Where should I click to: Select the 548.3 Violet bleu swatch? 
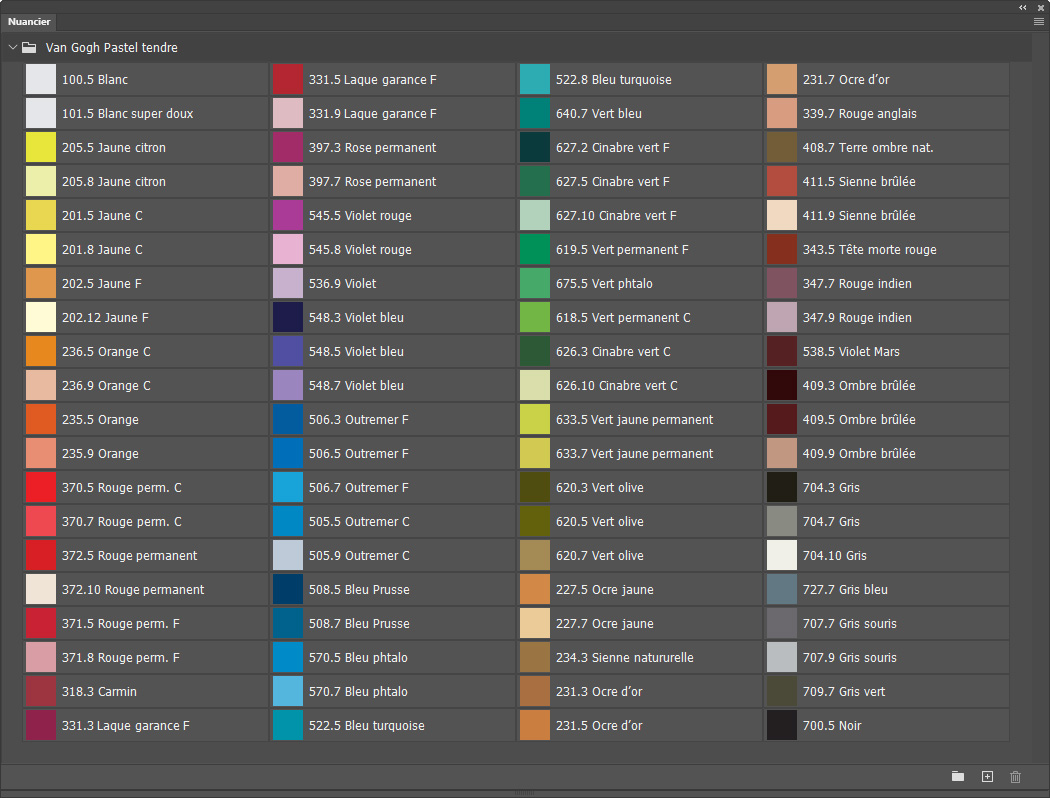pos(288,317)
